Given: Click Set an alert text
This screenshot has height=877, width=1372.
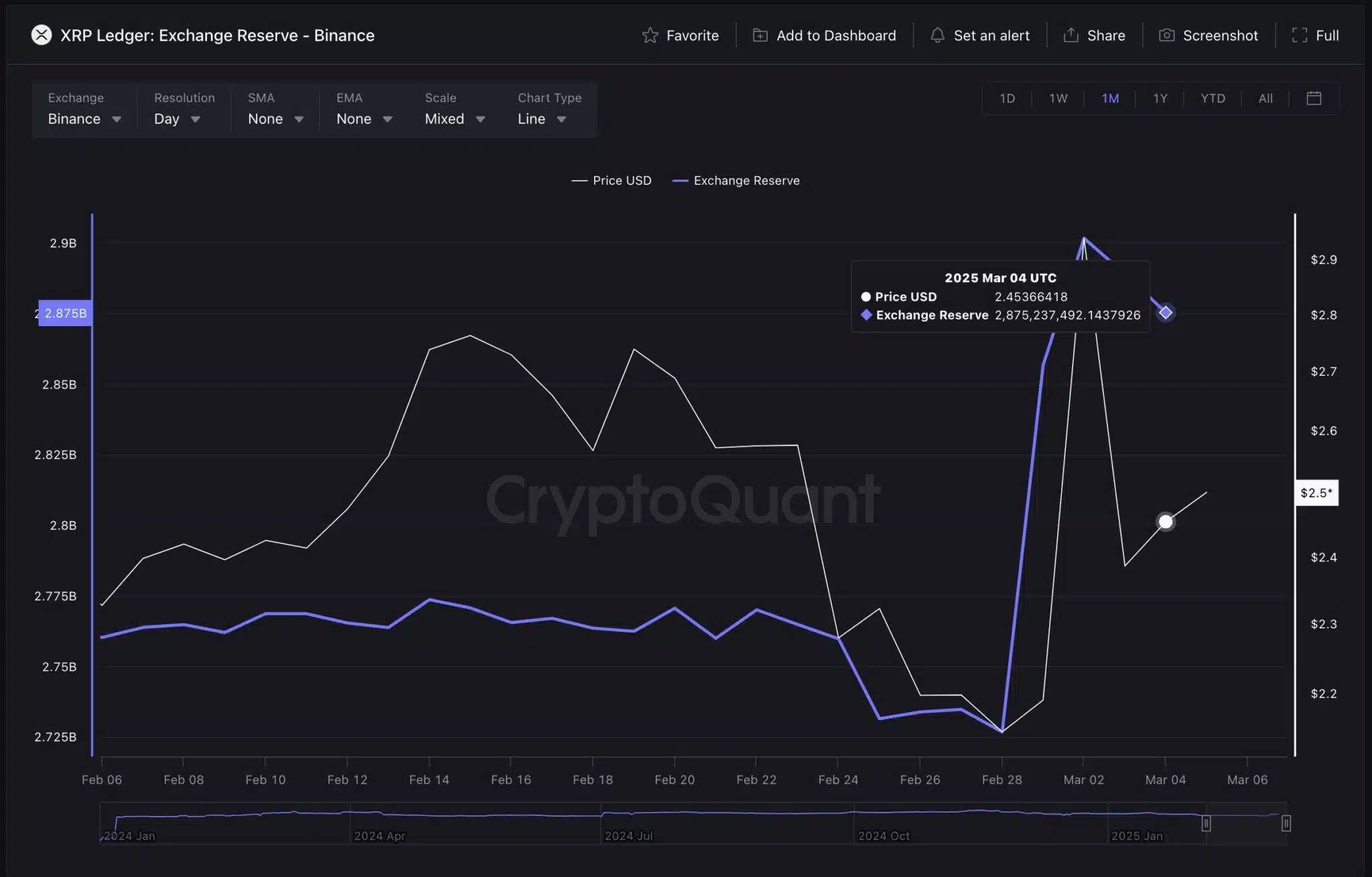Looking at the screenshot, I should 991,36.
